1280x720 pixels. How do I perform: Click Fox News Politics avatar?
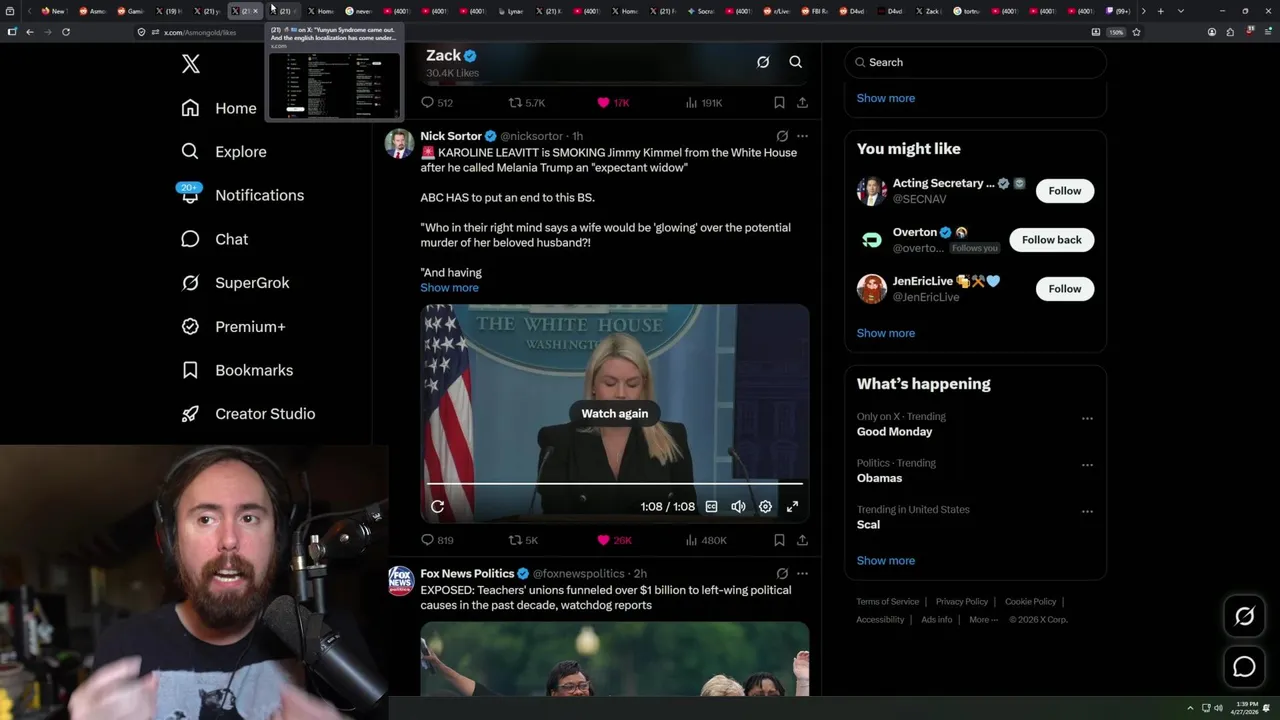pyautogui.click(x=400, y=581)
